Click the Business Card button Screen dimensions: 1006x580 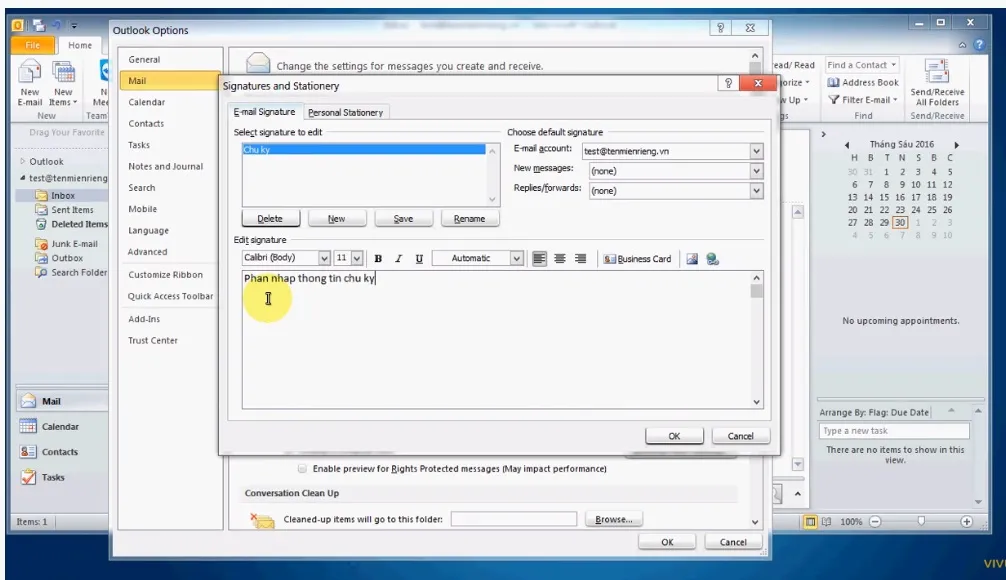pyautogui.click(x=637, y=259)
